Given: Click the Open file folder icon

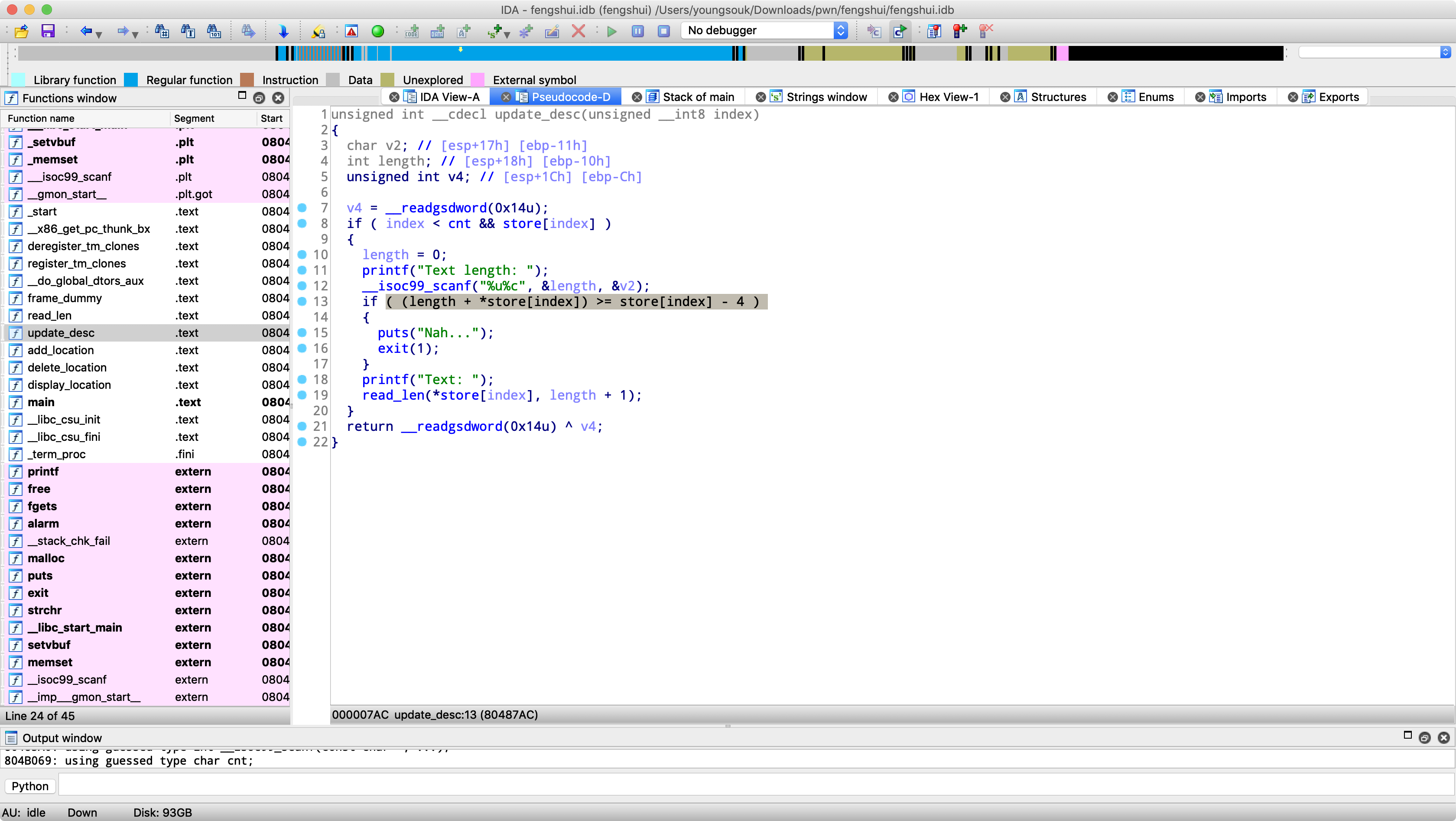Looking at the screenshot, I should click(x=22, y=30).
